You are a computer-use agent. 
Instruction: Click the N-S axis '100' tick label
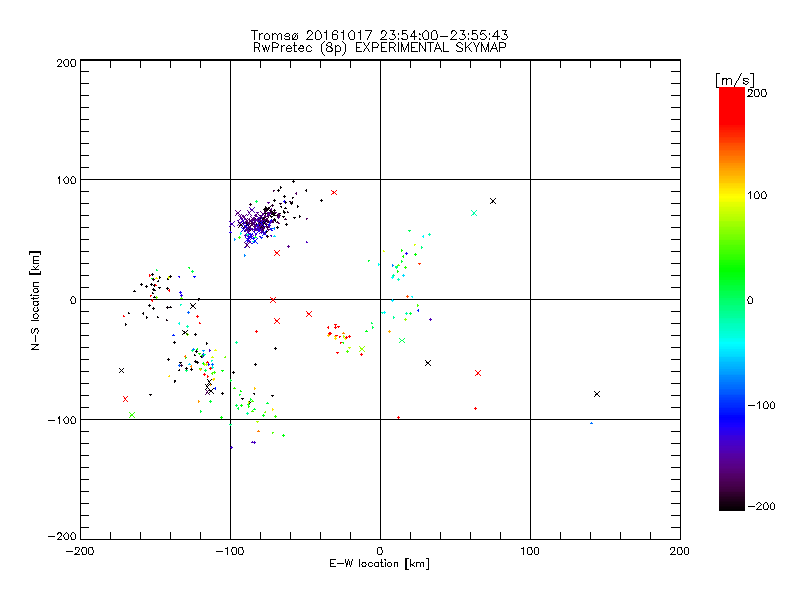(66, 180)
